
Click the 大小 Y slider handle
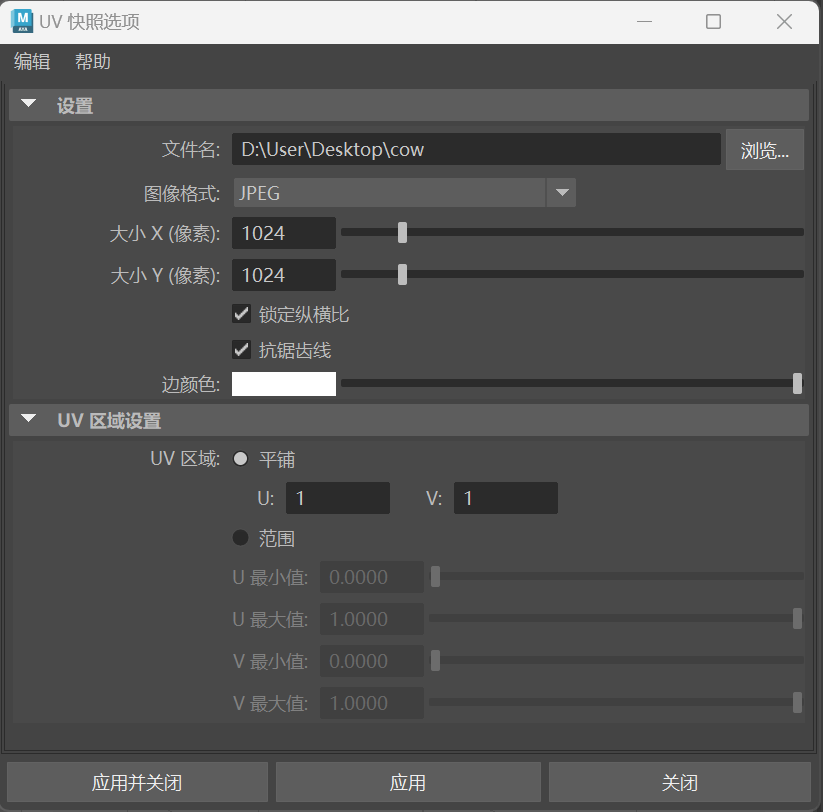pyautogui.click(x=403, y=275)
